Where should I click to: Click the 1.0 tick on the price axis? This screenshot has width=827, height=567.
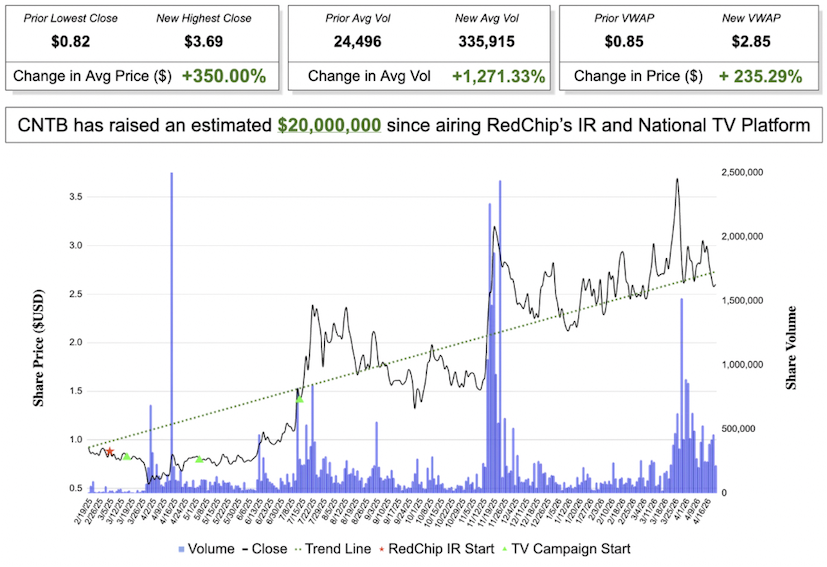(75, 439)
